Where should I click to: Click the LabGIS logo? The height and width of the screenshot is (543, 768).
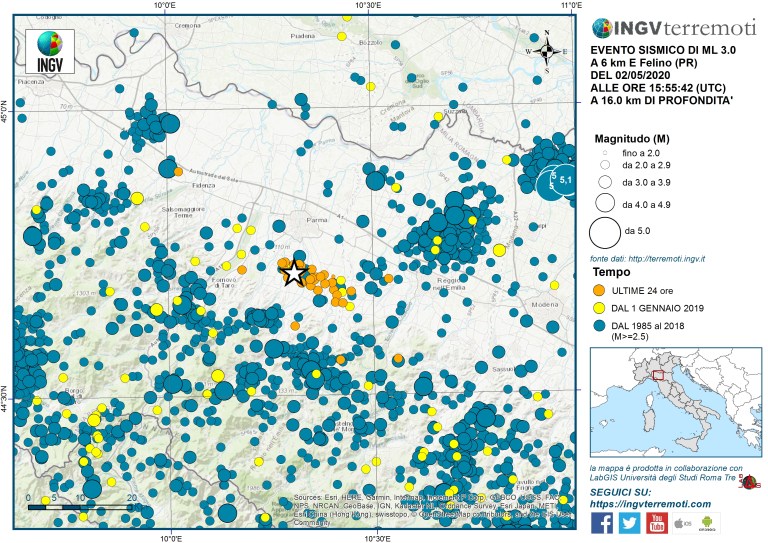pos(752,482)
